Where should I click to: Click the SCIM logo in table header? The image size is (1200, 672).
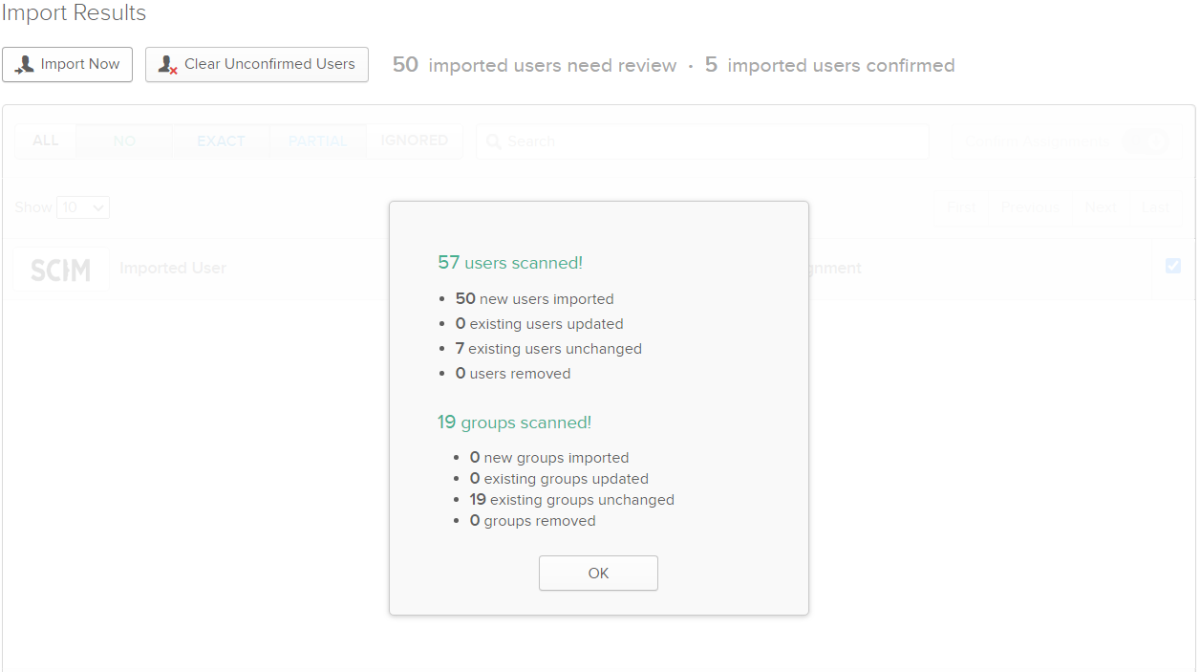click(61, 269)
